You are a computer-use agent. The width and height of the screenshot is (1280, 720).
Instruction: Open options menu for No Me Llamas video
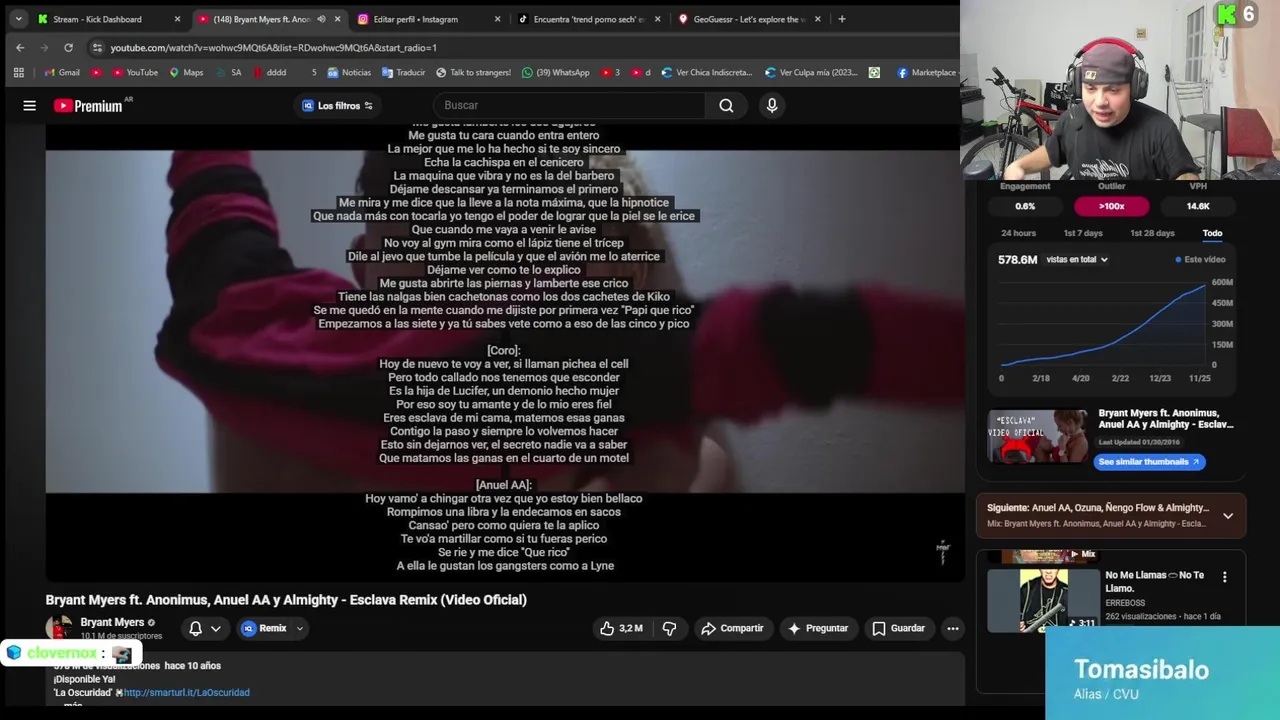click(1224, 577)
